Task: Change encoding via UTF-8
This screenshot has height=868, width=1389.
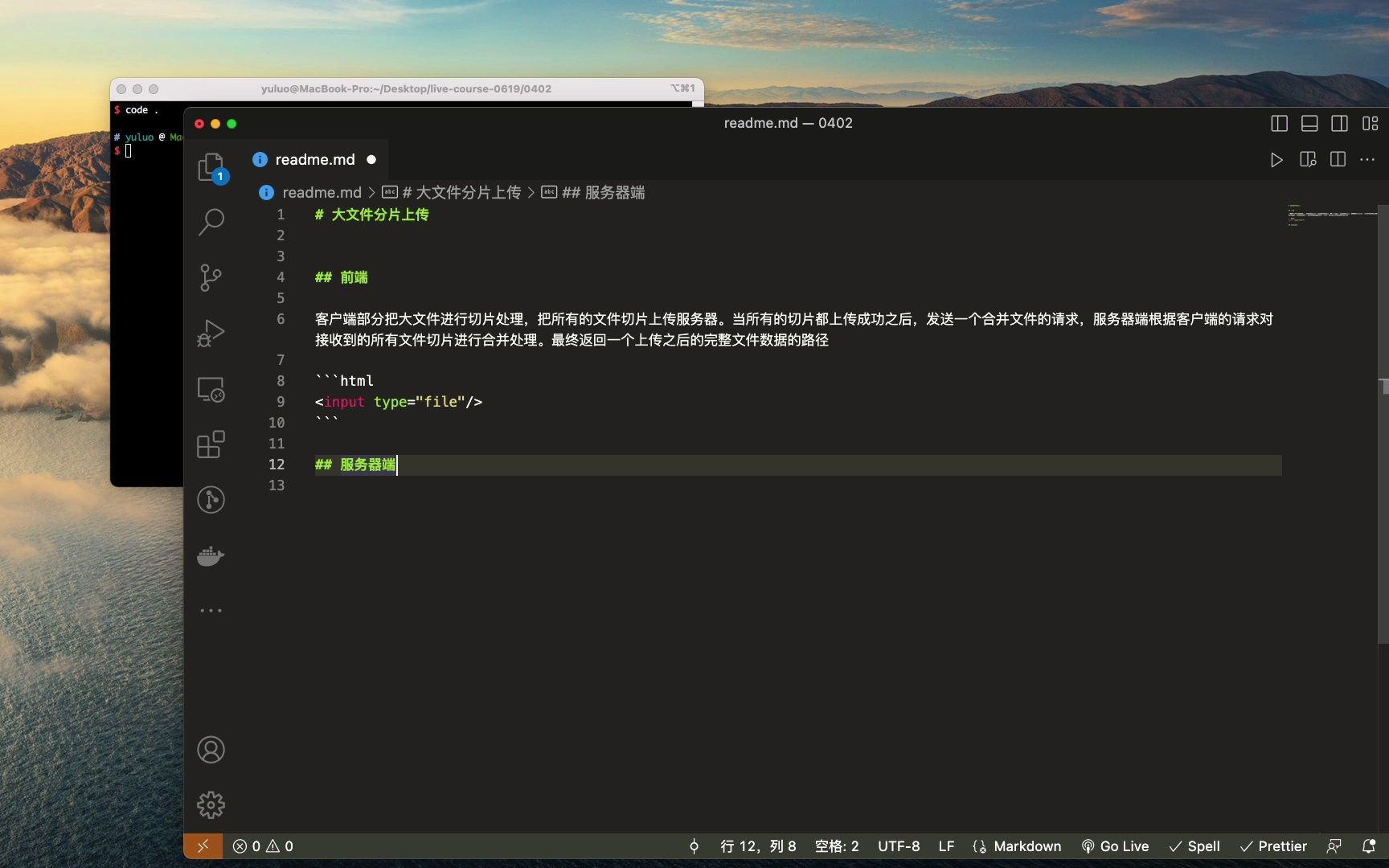Action: click(899, 846)
